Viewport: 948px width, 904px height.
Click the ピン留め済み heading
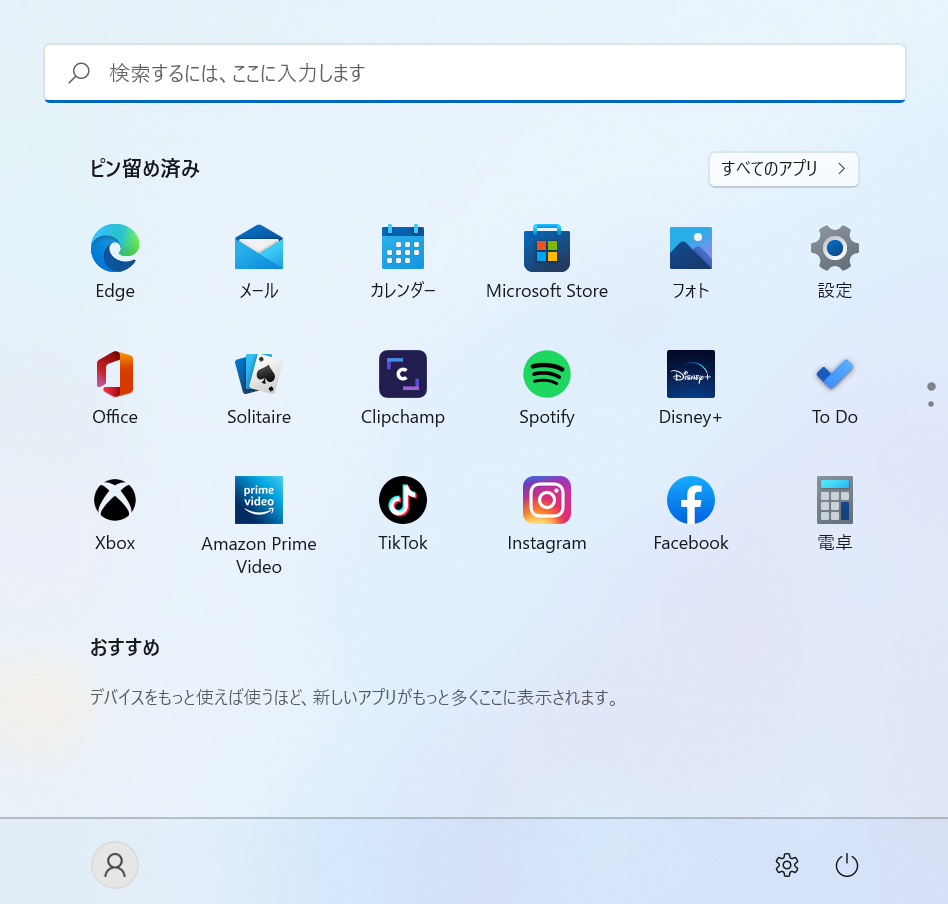144,168
